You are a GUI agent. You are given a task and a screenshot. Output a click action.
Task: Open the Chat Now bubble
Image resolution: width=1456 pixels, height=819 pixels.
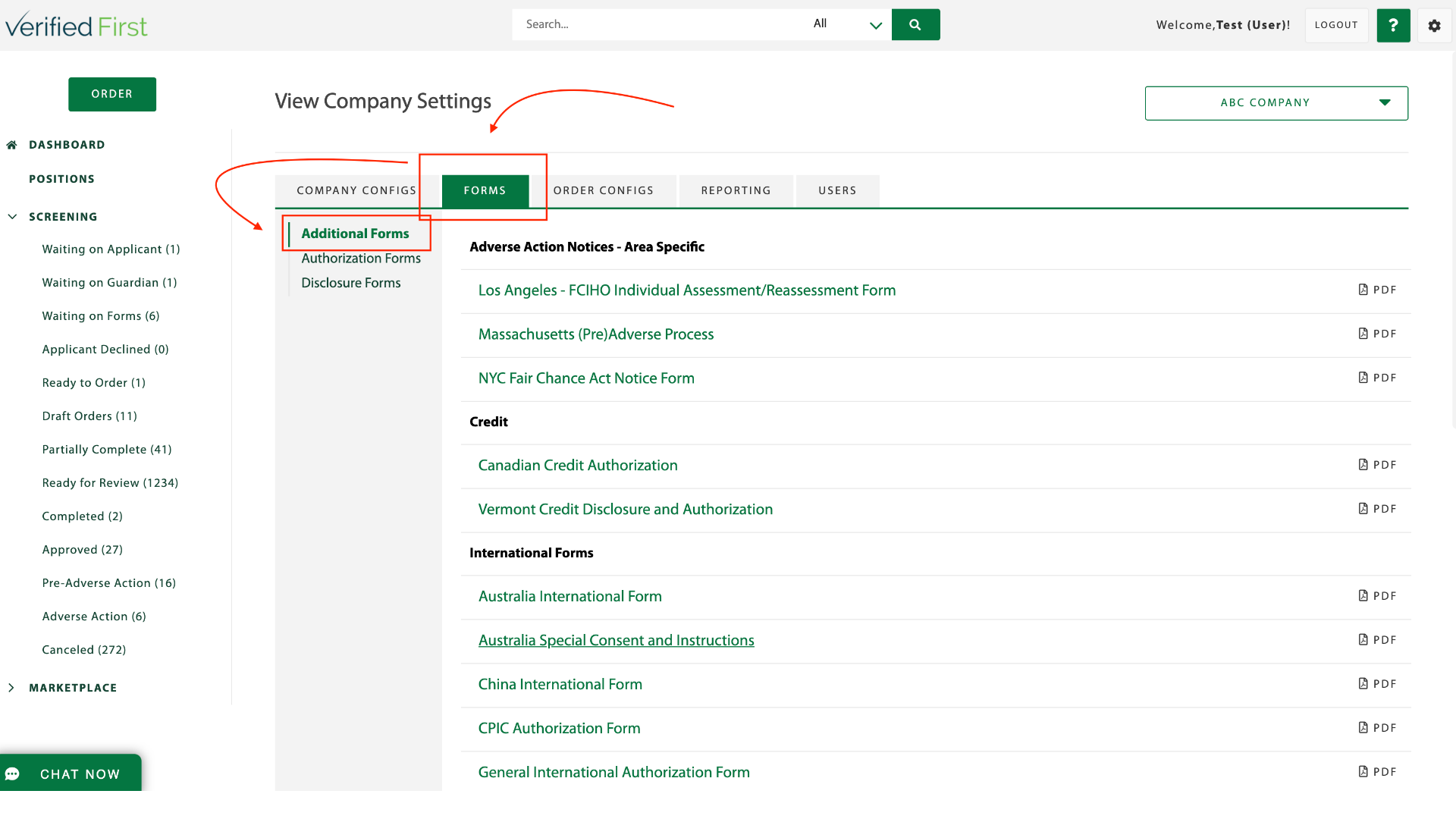71,773
